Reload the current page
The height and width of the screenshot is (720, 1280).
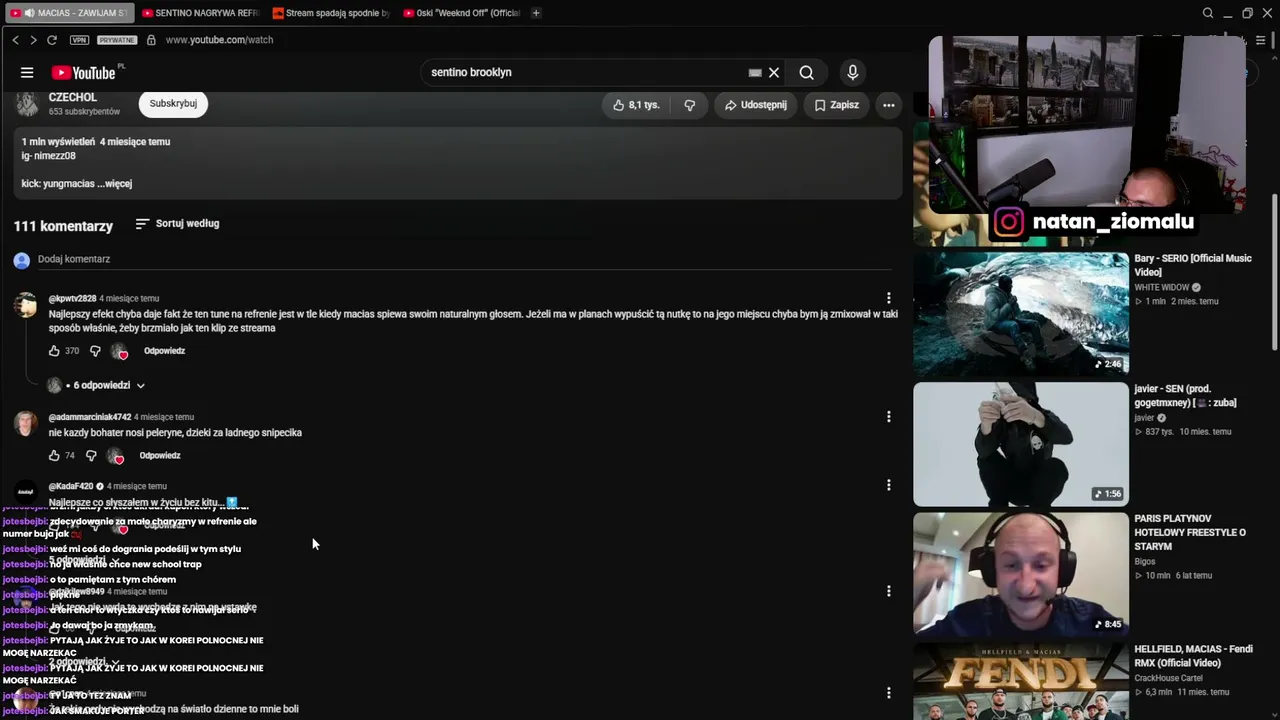pyautogui.click(x=52, y=40)
